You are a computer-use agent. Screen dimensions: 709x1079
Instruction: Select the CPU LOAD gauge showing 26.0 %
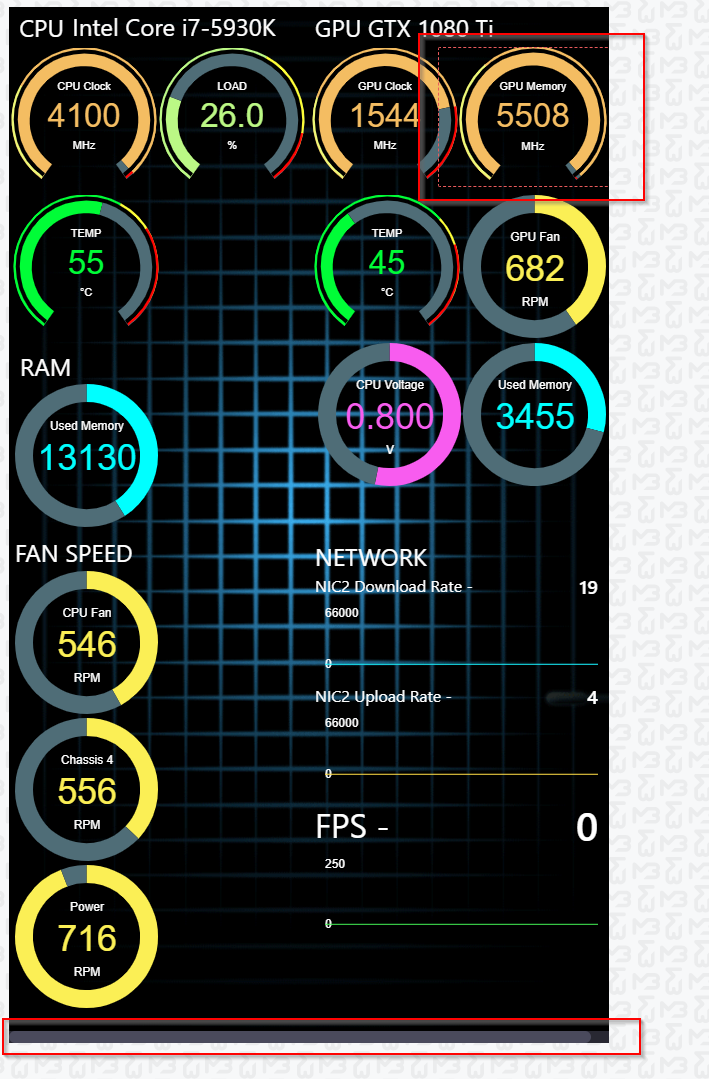click(232, 116)
